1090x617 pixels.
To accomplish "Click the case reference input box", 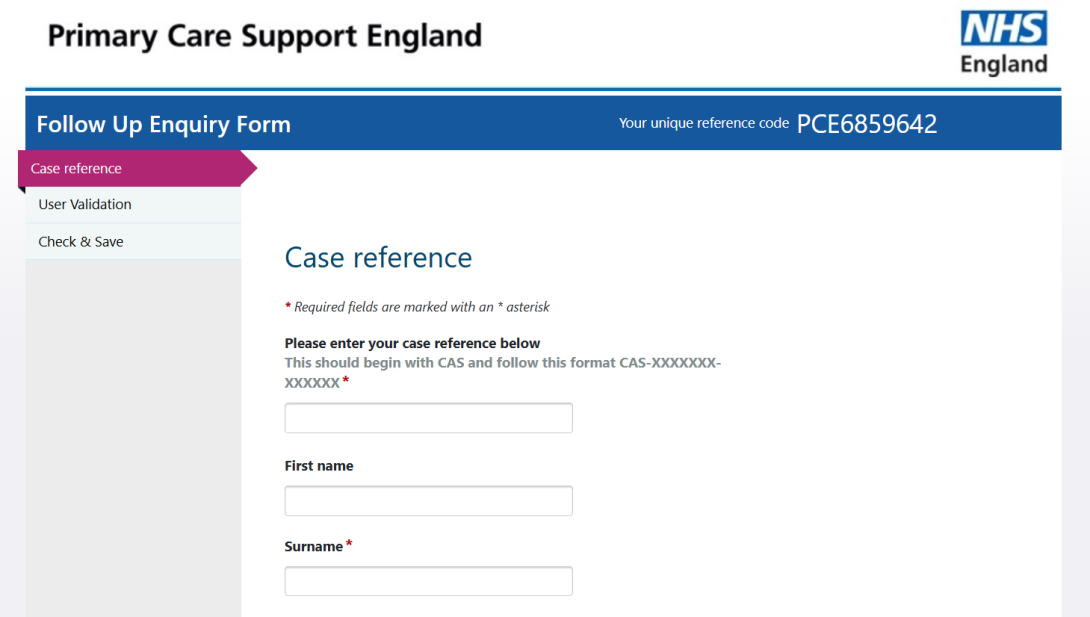I will click(x=428, y=417).
